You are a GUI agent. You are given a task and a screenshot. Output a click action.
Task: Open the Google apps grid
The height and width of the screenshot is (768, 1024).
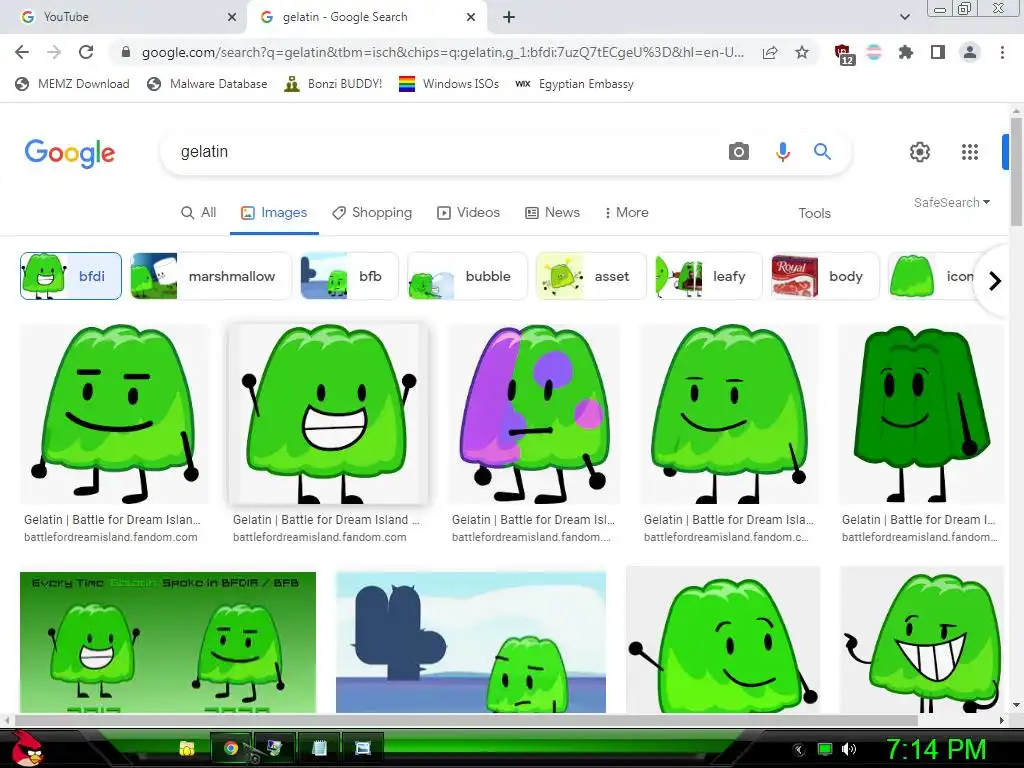click(x=970, y=152)
